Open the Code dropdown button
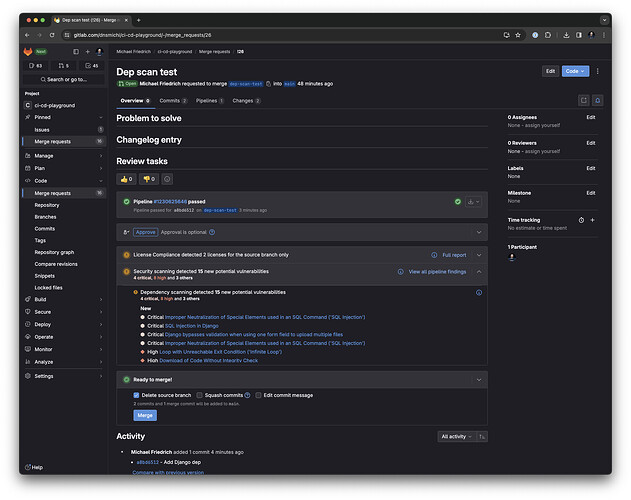 click(575, 71)
